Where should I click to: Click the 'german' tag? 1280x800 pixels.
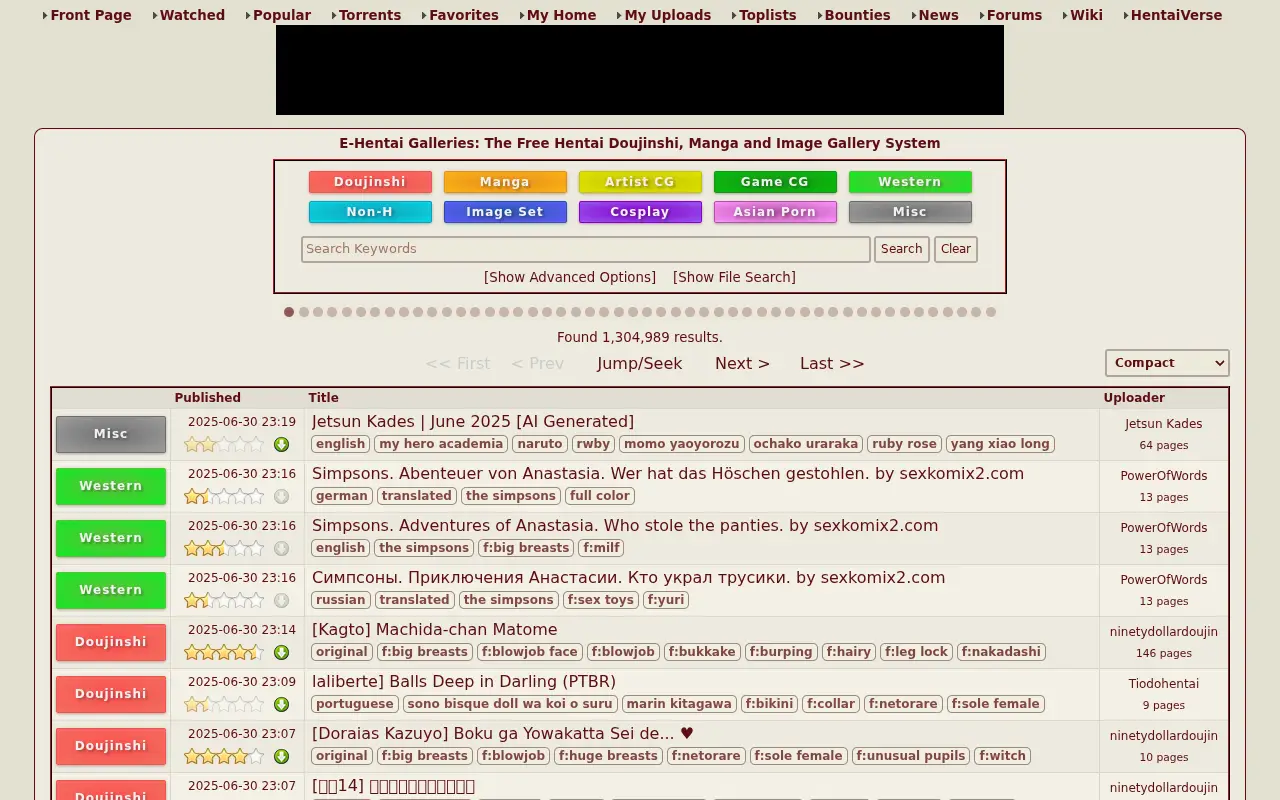click(x=342, y=496)
